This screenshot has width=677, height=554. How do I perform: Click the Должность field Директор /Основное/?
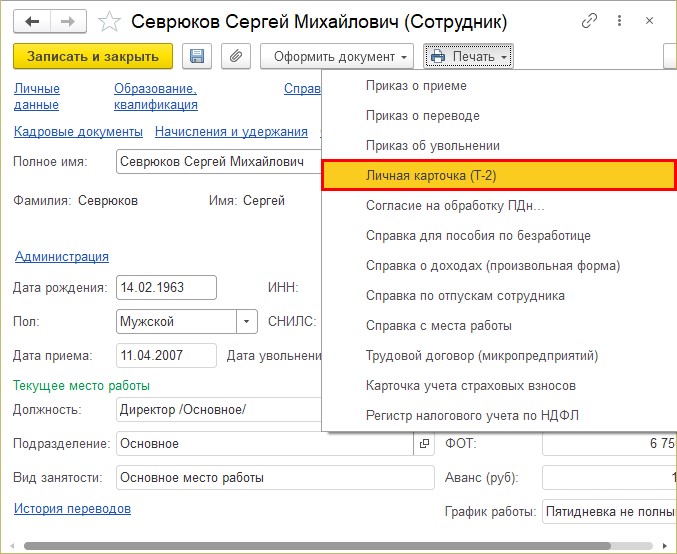[219, 409]
